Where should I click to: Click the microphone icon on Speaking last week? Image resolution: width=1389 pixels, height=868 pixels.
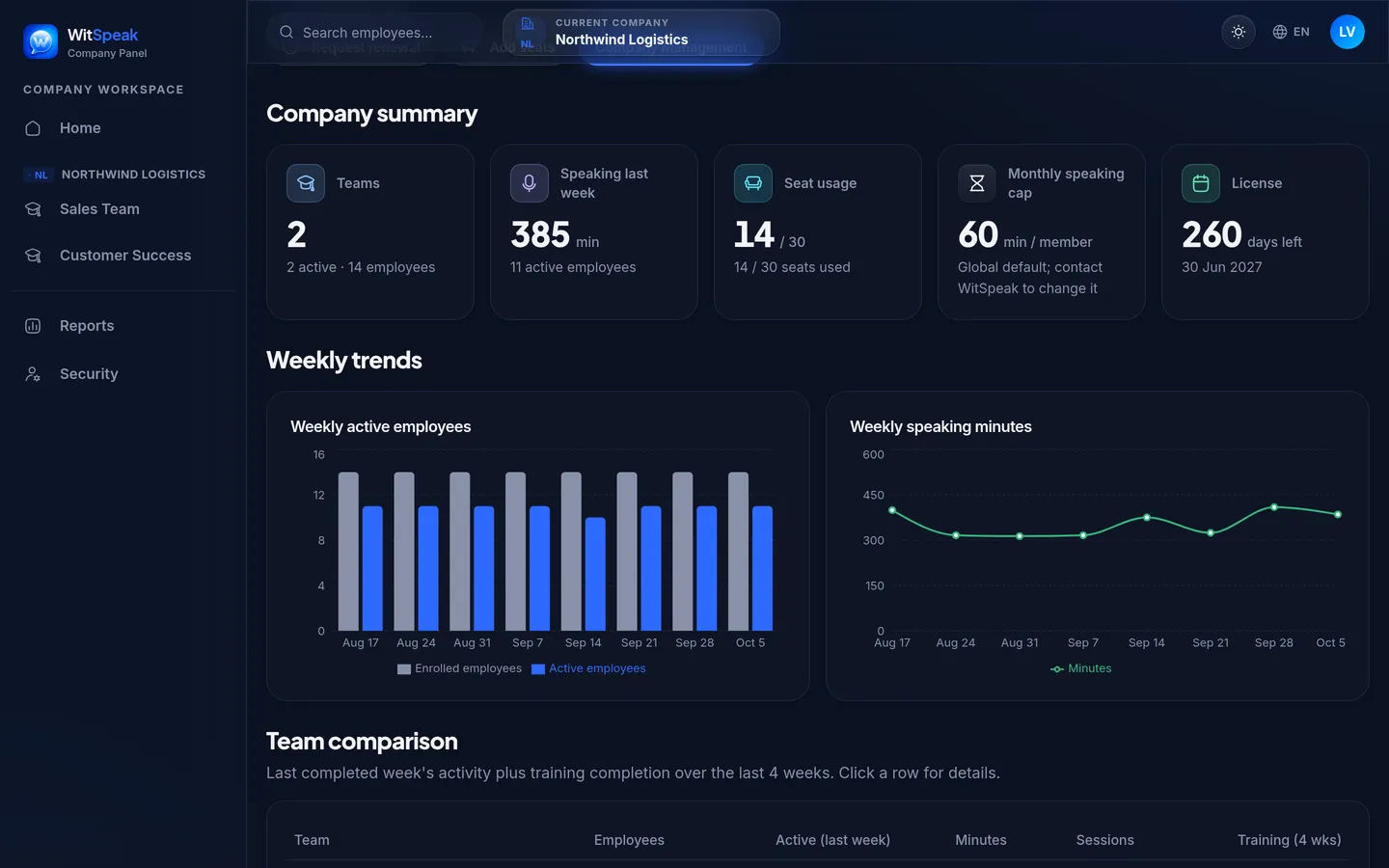point(530,183)
